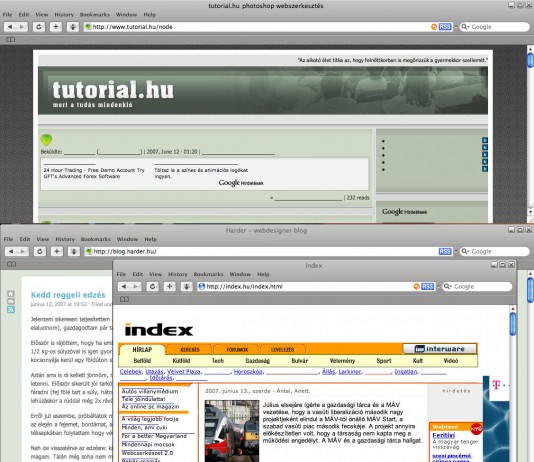The height and width of the screenshot is (462, 534).
Task: Click forward arrow in Index window toolbar
Action: (x=136, y=286)
